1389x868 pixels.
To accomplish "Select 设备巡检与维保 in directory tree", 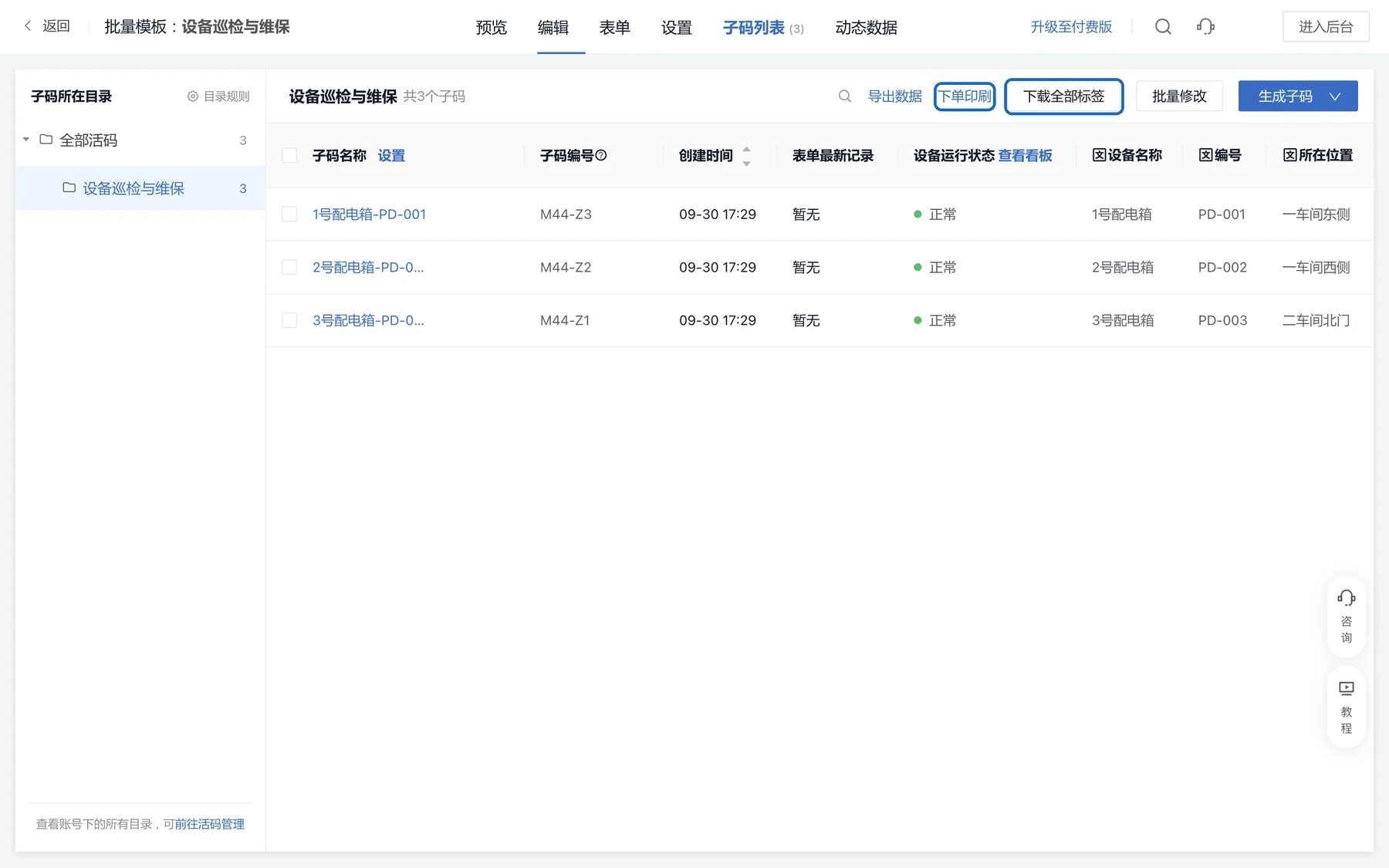I will (140, 188).
